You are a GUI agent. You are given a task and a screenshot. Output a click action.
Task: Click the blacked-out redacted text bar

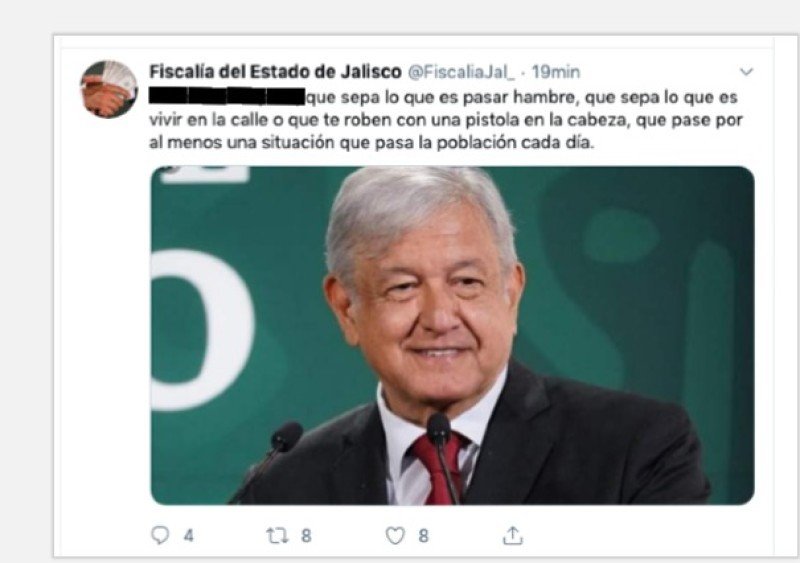(x=227, y=96)
